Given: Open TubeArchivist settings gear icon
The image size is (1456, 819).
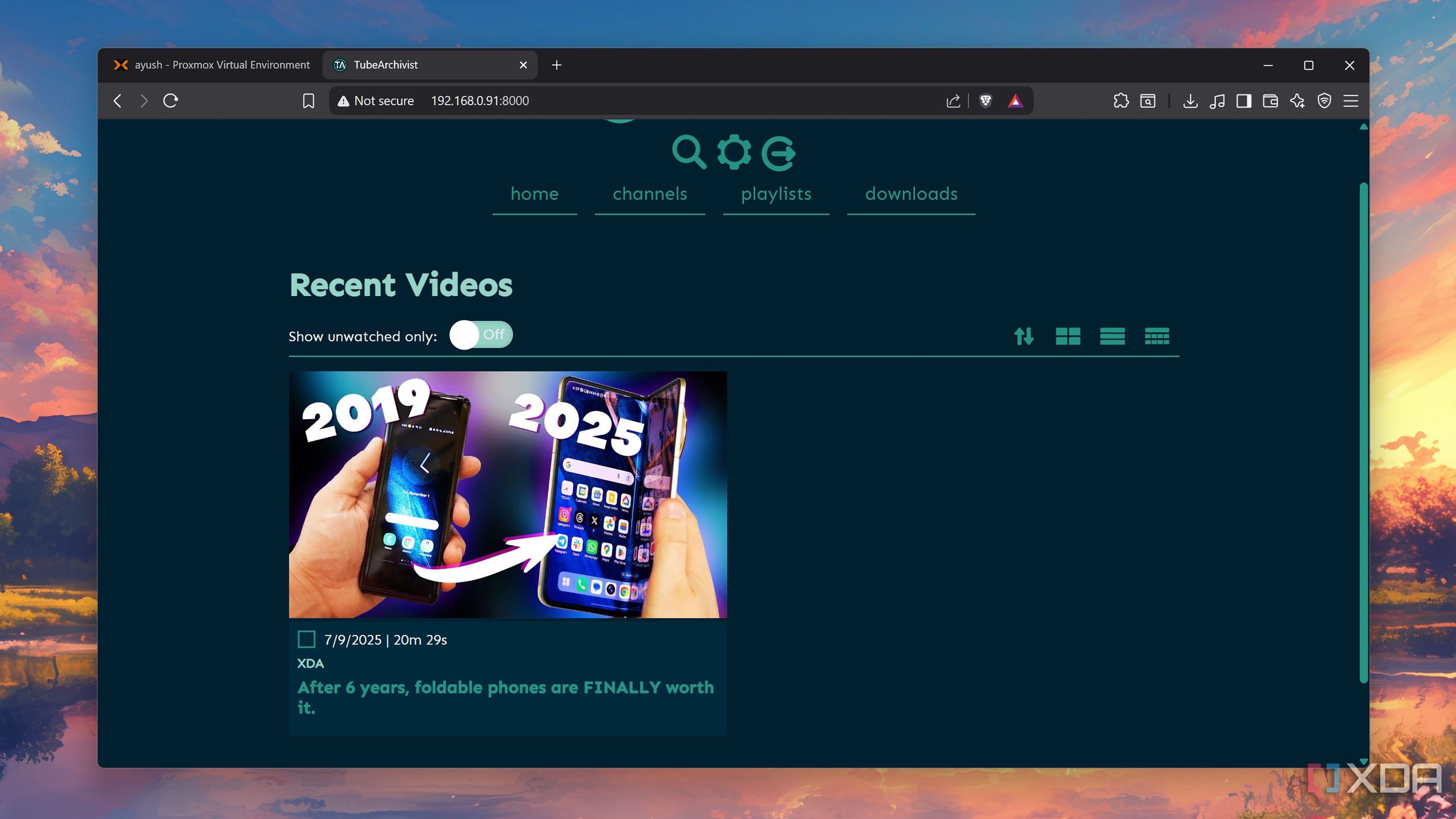Looking at the screenshot, I should click(x=734, y=152).
